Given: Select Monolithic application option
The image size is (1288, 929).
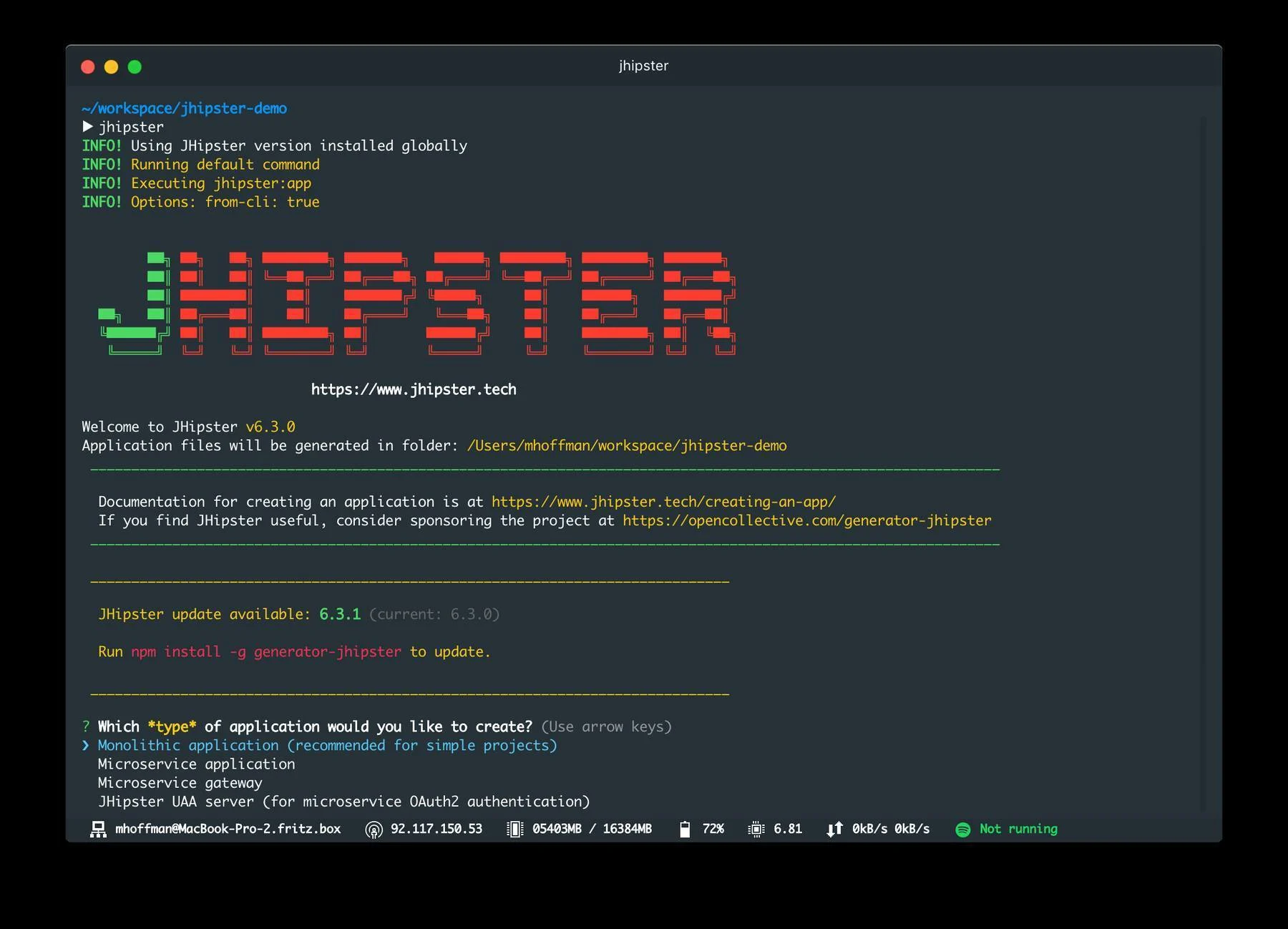Looking at the screenshot, I should click(327, 745).
